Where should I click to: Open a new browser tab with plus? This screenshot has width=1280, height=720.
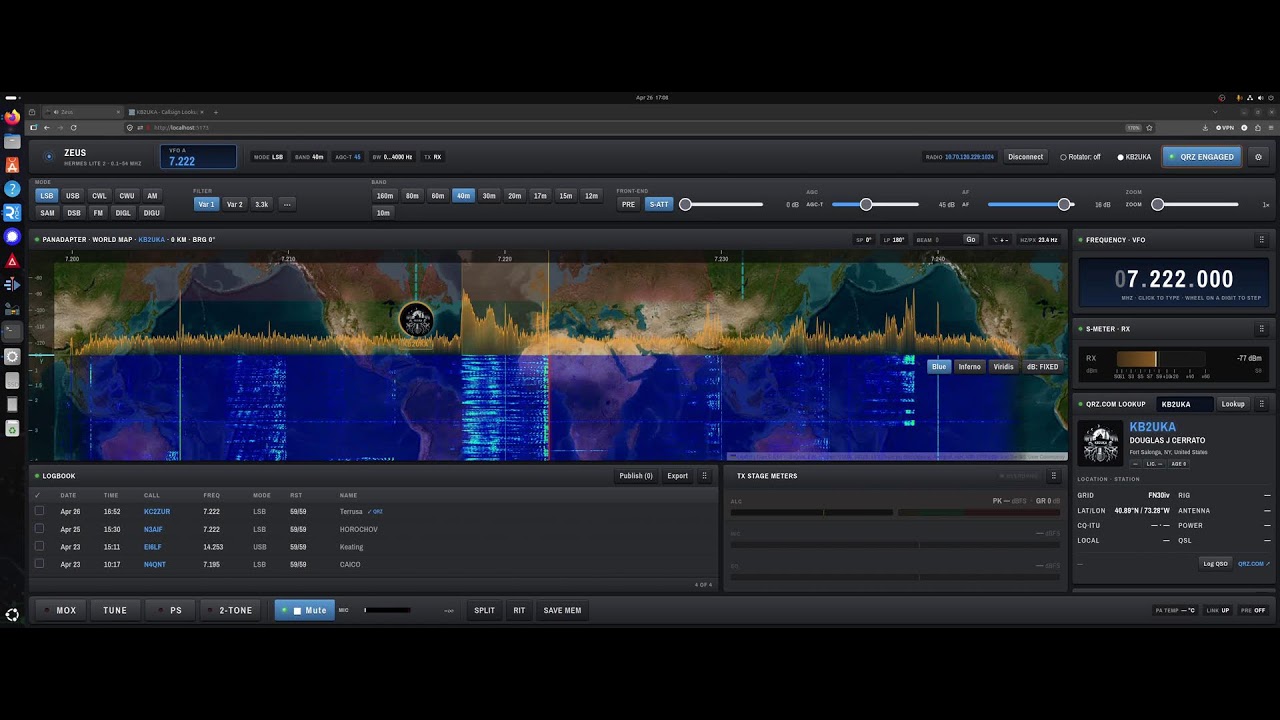tap(216, 112)
